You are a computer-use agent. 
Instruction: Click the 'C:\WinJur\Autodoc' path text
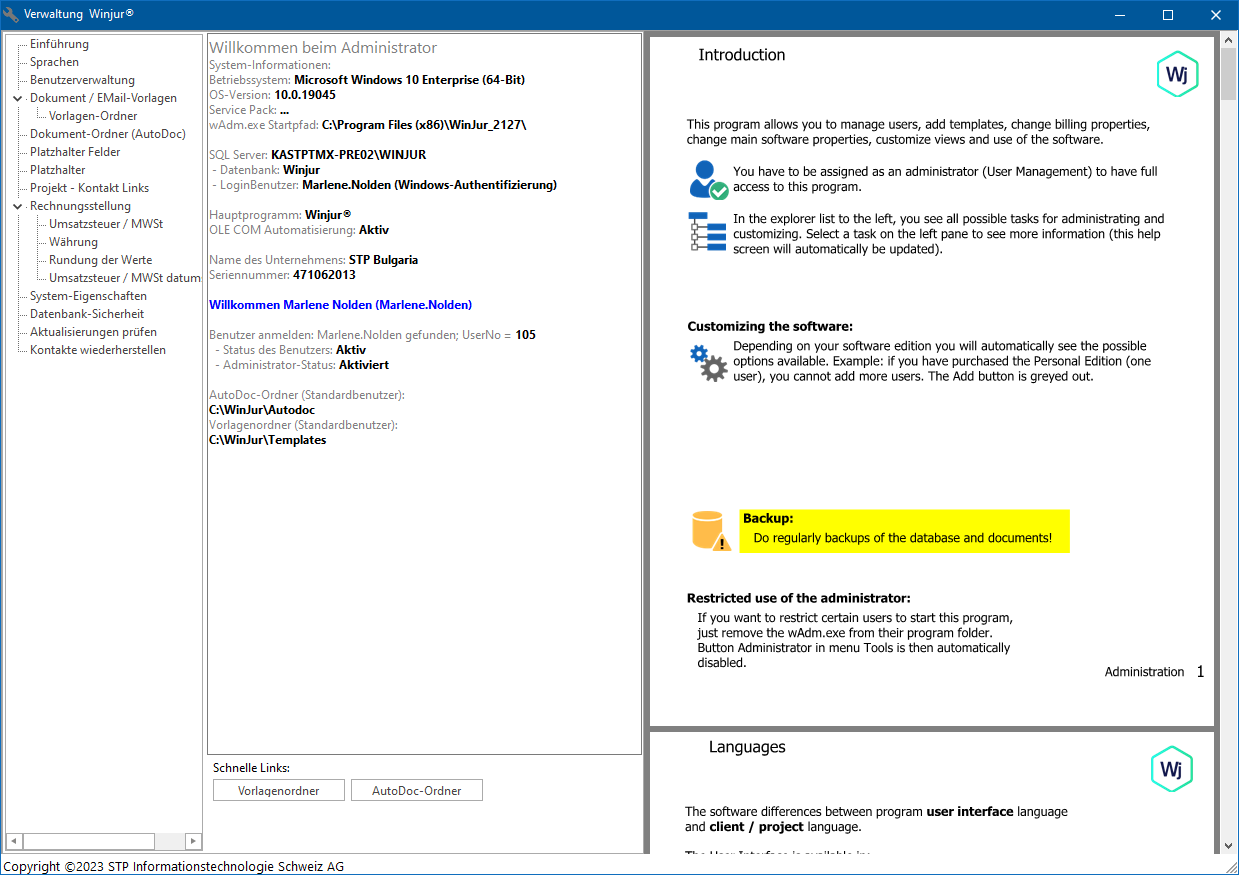pyautogui.click(x=262, y=410)
